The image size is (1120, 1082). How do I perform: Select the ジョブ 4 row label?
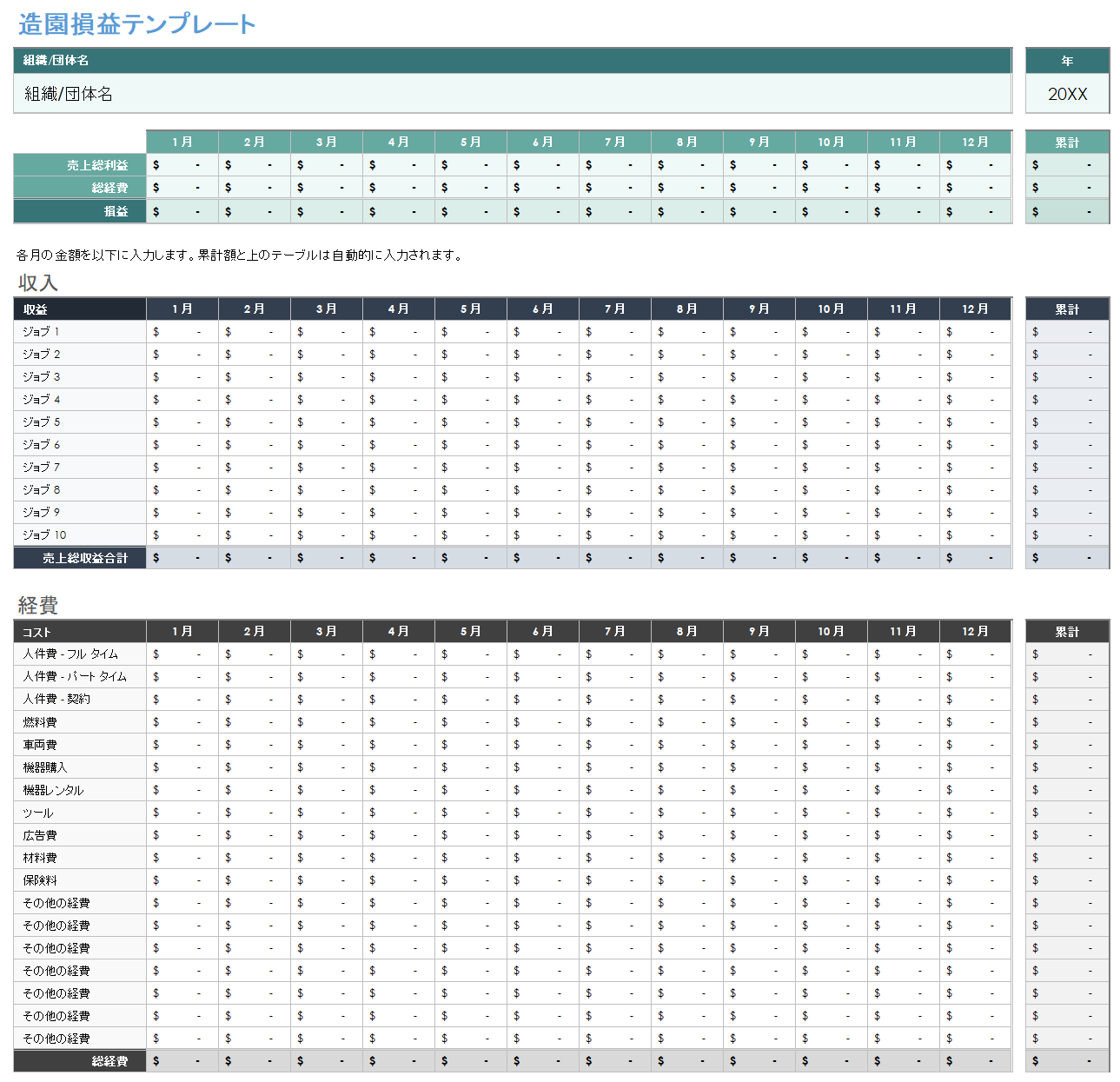click(80, 400)
